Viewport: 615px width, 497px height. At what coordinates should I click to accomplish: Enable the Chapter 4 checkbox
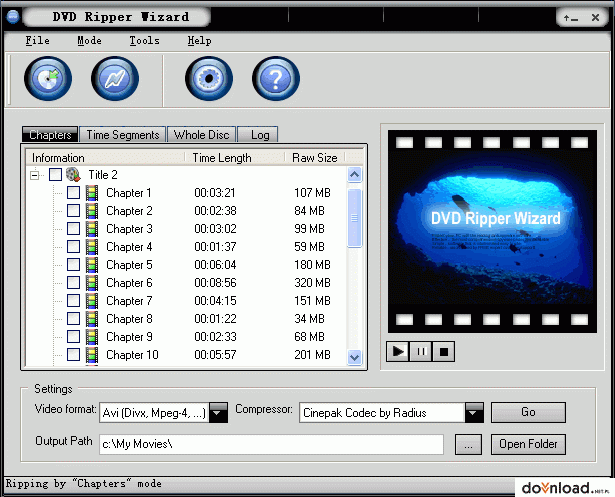pos(73,247)
